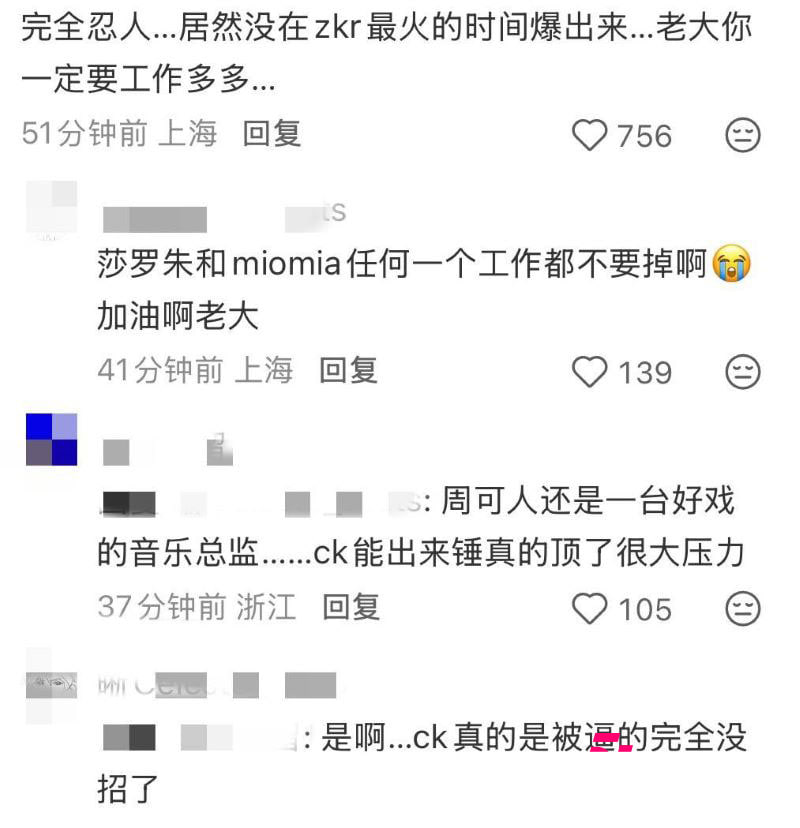Reply to the 51分钟前 上海 comment
800x828 pixels.
(x=272, y=134)
